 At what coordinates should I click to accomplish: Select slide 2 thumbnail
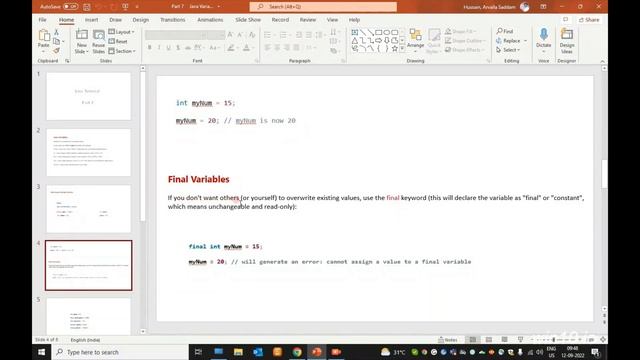click(89, 152)
